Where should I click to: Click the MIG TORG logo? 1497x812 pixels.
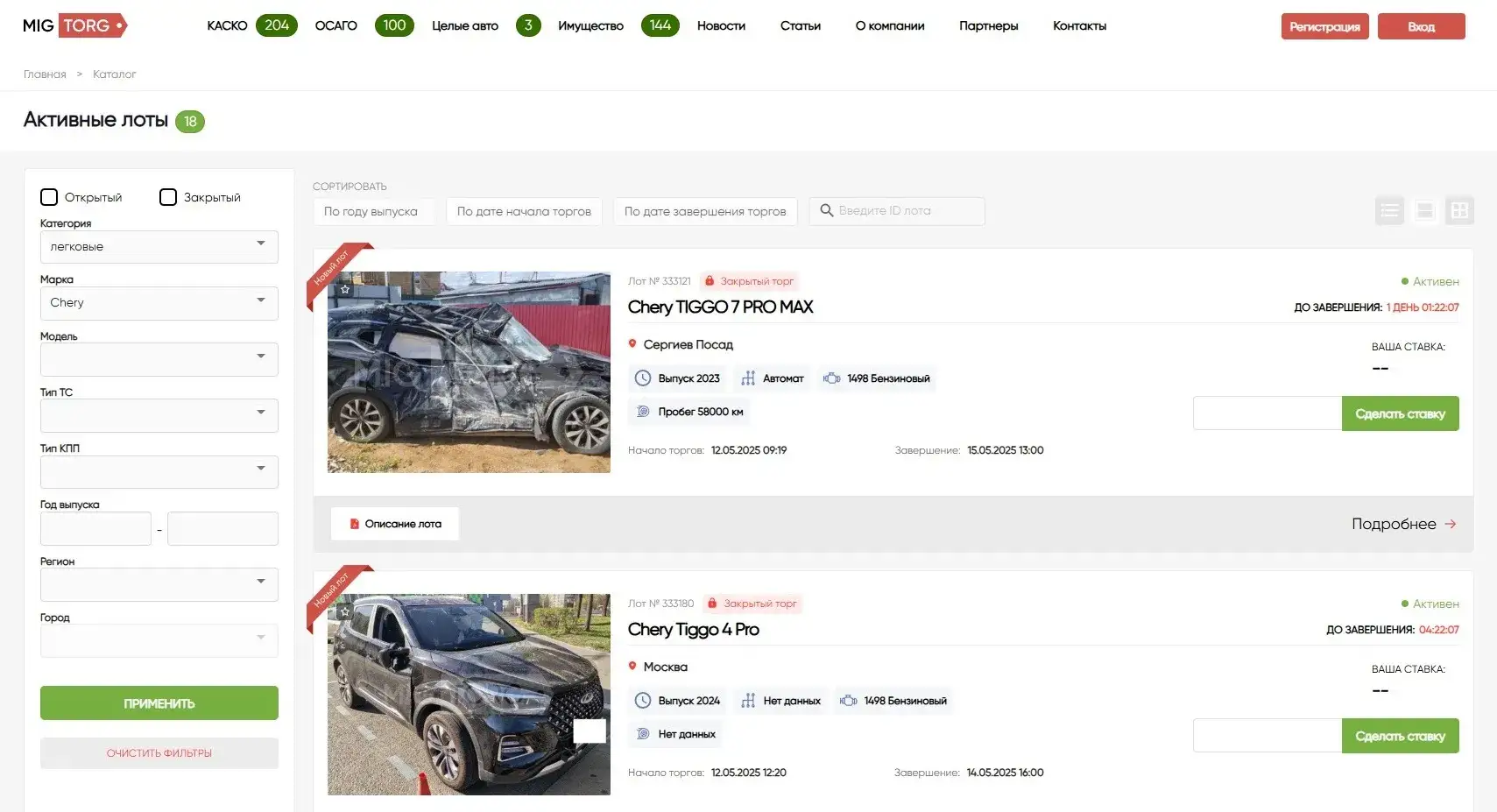(75, 25)
